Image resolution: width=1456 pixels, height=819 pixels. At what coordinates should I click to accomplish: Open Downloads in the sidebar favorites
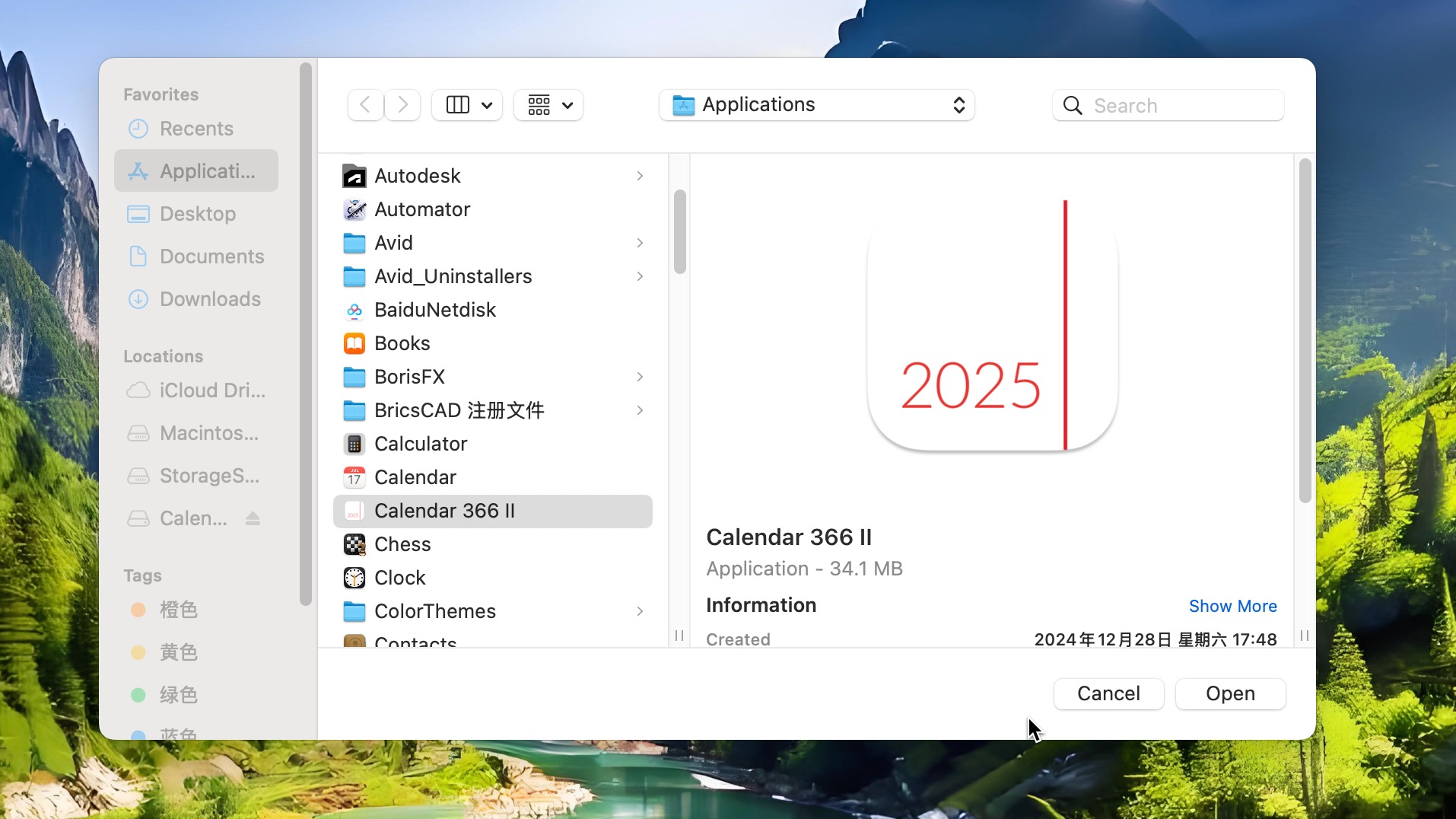[210, 299]
